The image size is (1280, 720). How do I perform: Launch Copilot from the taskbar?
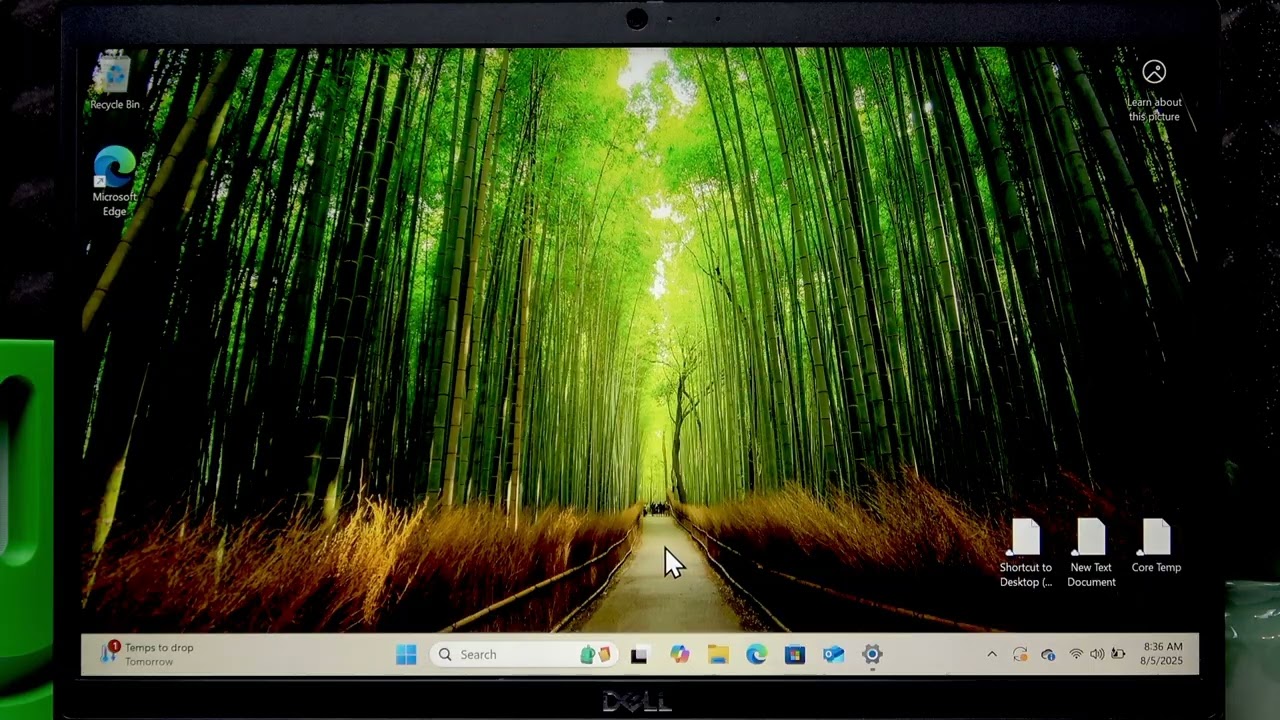[x=680, y=655]
